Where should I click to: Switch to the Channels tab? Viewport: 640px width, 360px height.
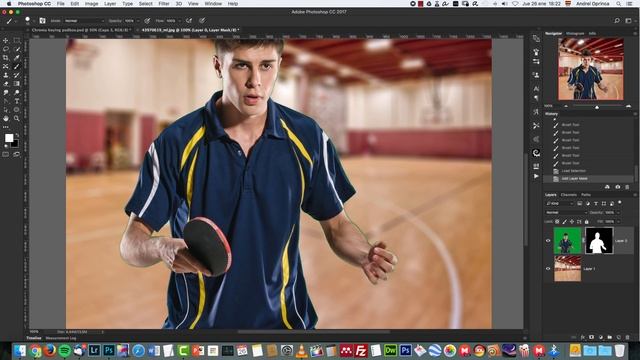click(x=569, y=195)
